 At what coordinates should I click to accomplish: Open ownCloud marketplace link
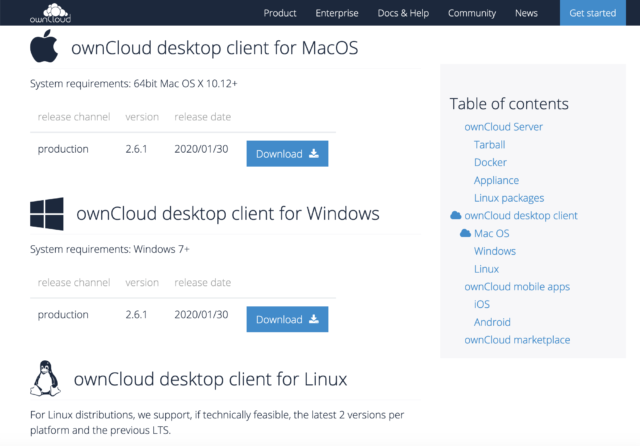point(517,340)
